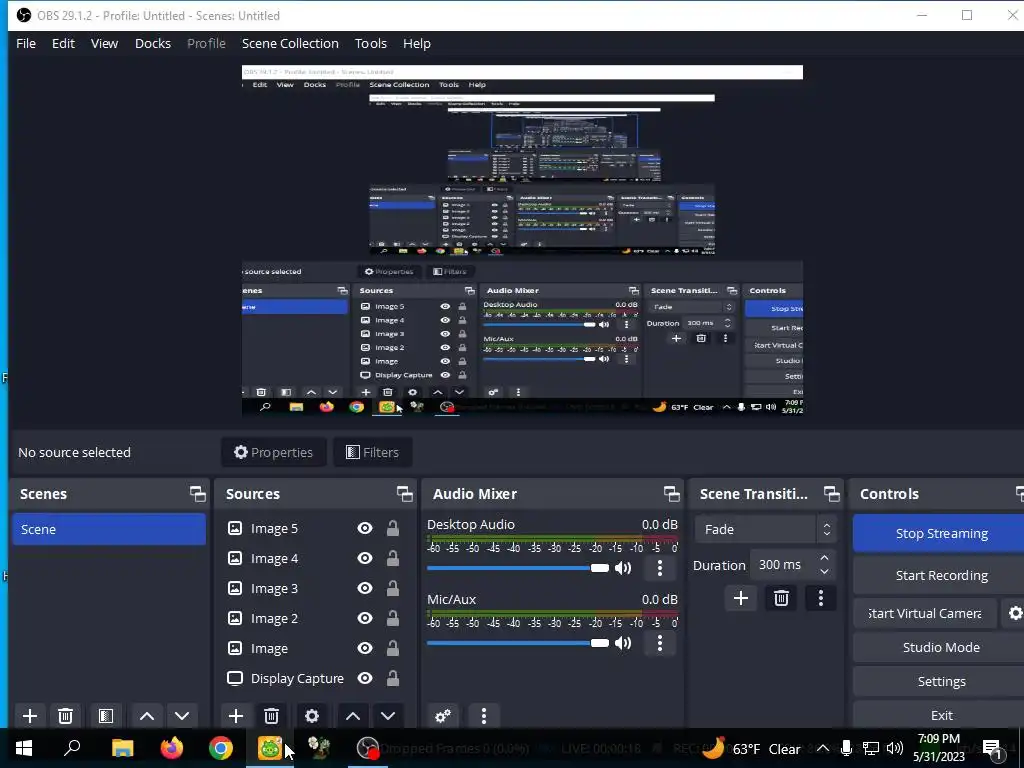The width and height of the screenshot is (1024, 768).
Task: Open OBS Settings button
Action: [x=941, y=681]
